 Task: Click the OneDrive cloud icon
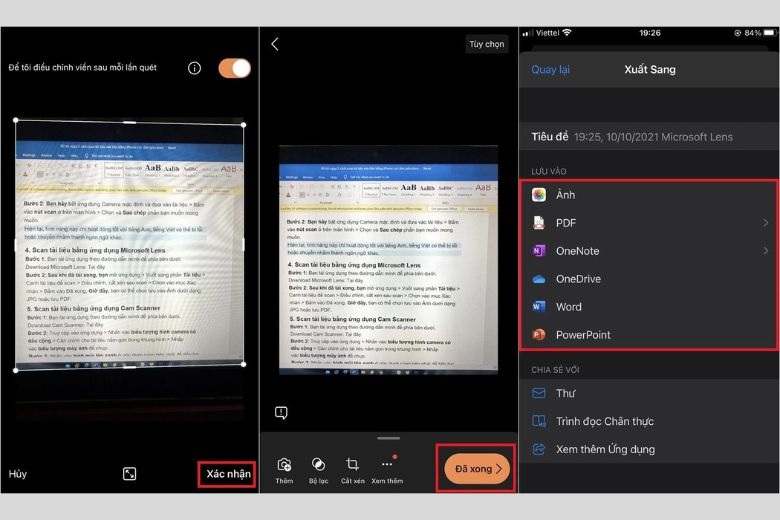[539, 279]
